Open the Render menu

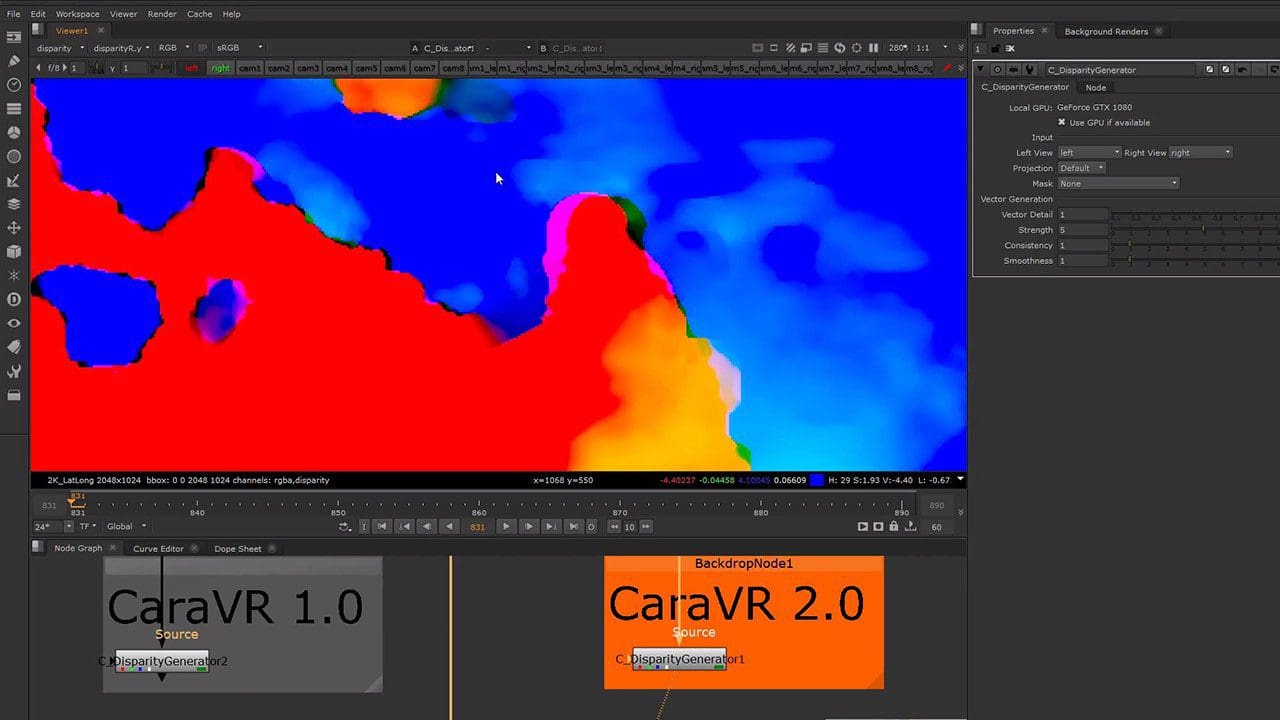[x=162, y=14]
